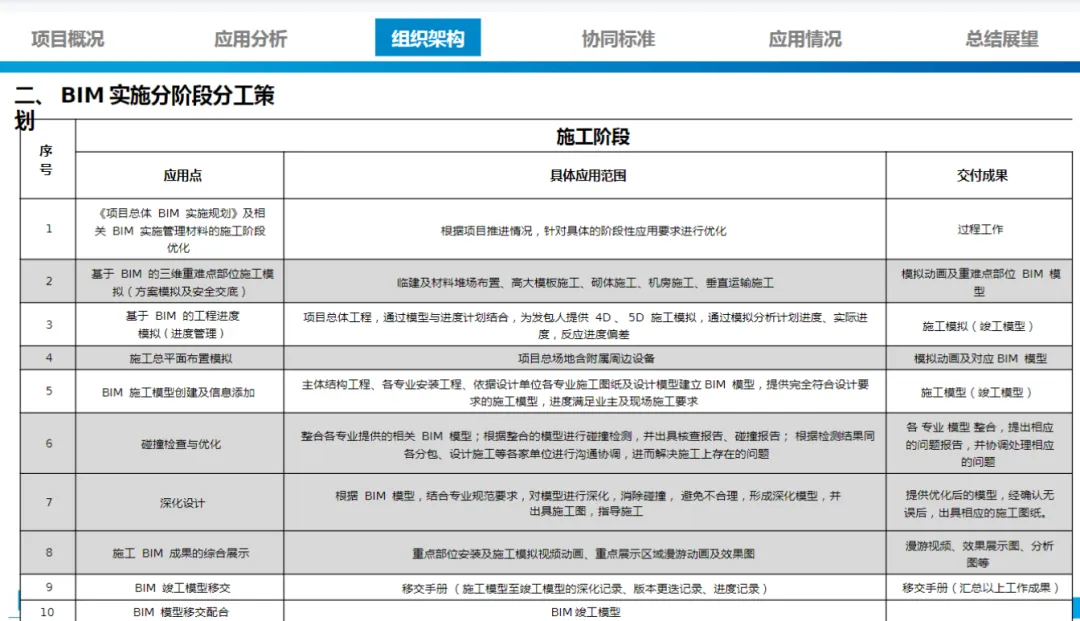Select 基于 BIM 的工程进度模拟 cell
The height and width of the screenshot is (621, 1080).
180,324
